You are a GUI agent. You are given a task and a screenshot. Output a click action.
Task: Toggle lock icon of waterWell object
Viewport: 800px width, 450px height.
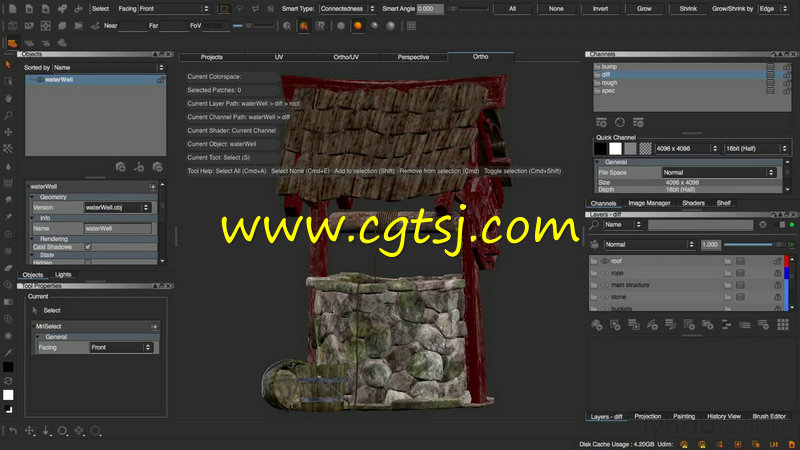tap(161, 80)
